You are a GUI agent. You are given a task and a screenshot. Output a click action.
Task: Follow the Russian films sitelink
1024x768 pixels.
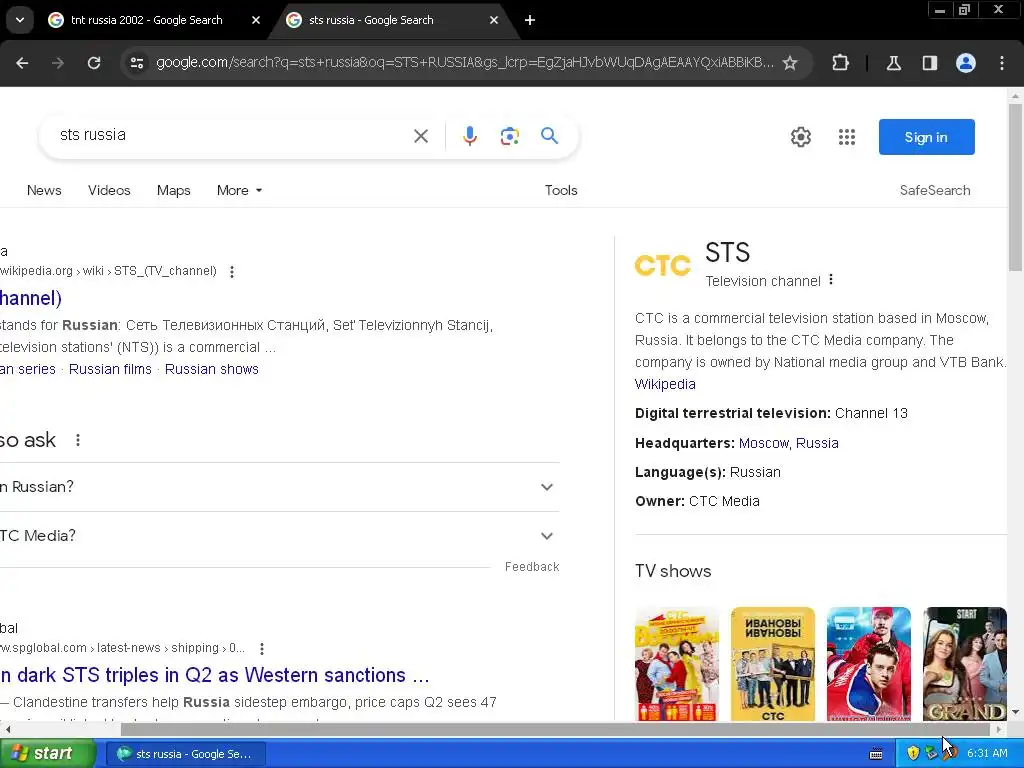(x=110, y=369)
